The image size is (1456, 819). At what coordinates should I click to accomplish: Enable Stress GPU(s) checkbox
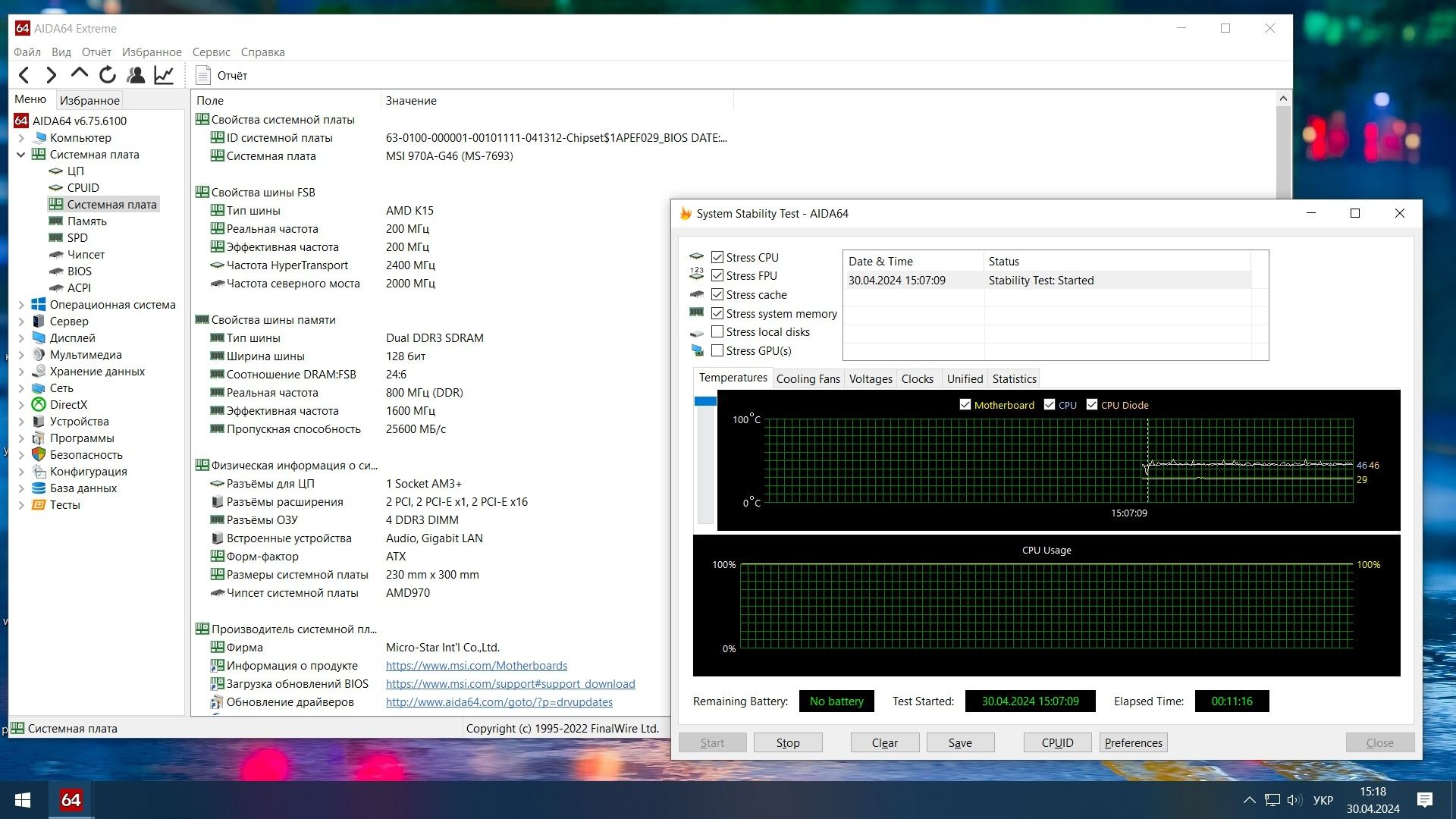tap(717, 351)
